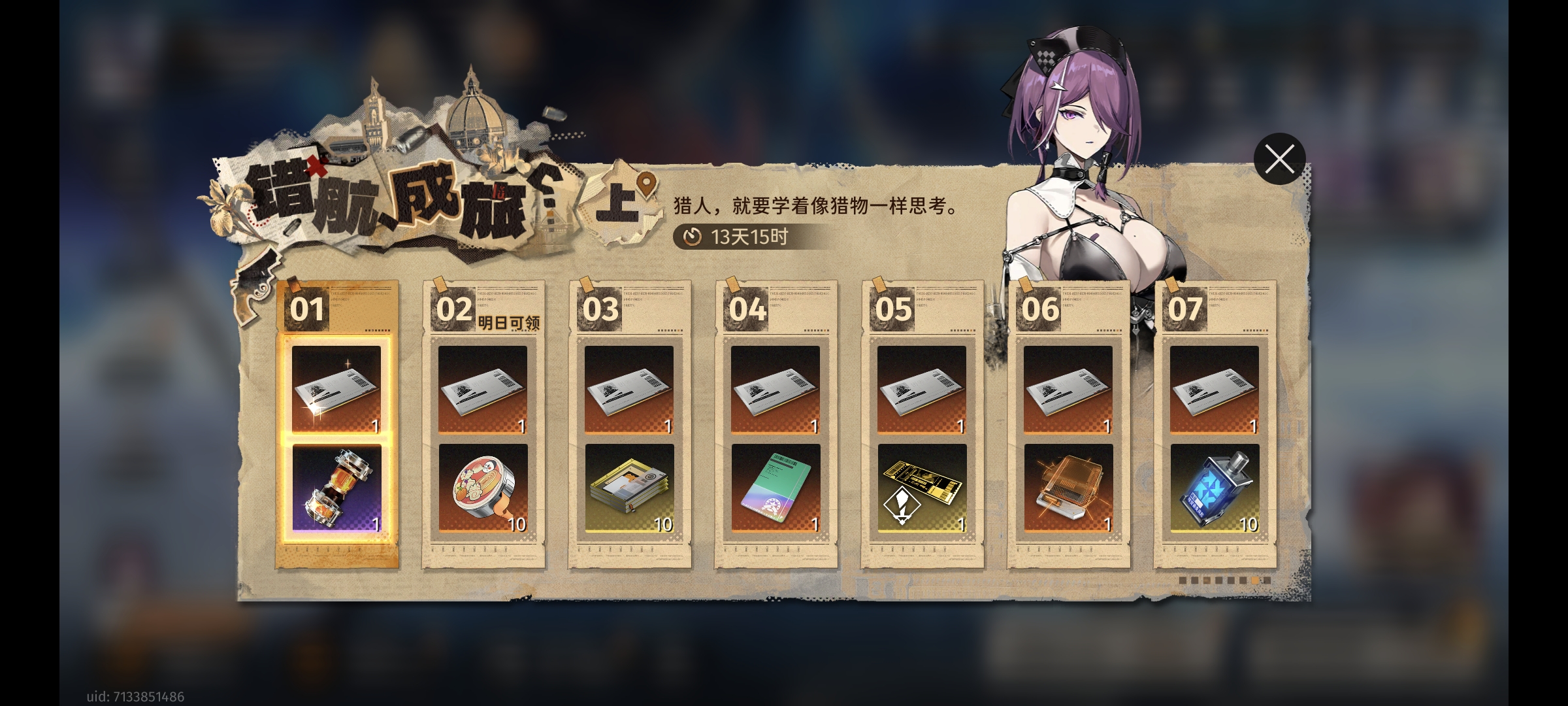Tap the day 07 blue battery cell

pyautogui.click(x=1215, y=488)
